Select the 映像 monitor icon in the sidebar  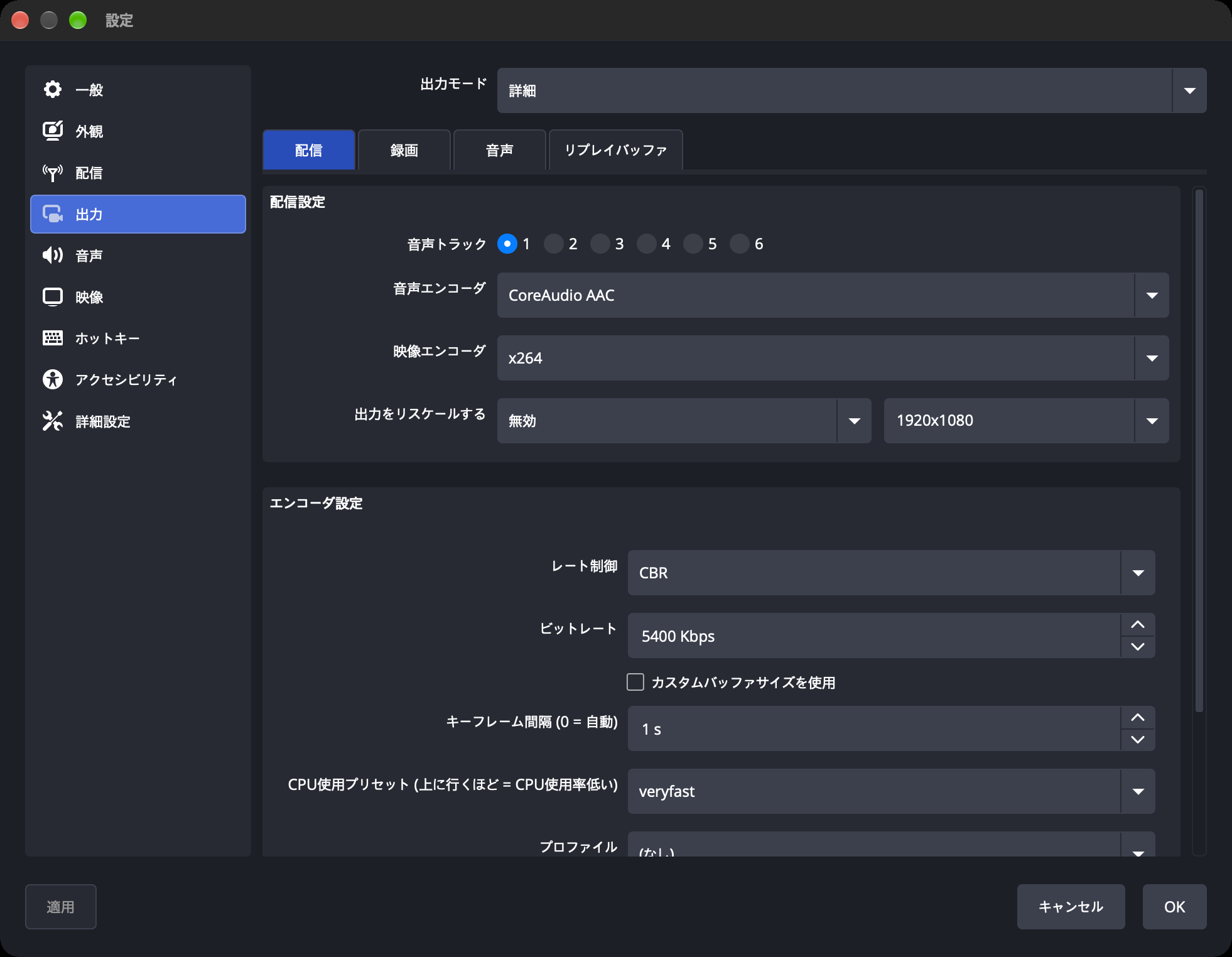53,296
